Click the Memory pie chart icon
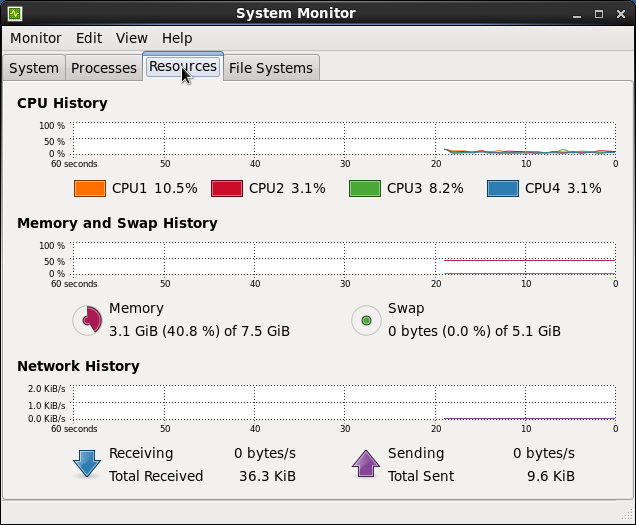 (87, 320)
